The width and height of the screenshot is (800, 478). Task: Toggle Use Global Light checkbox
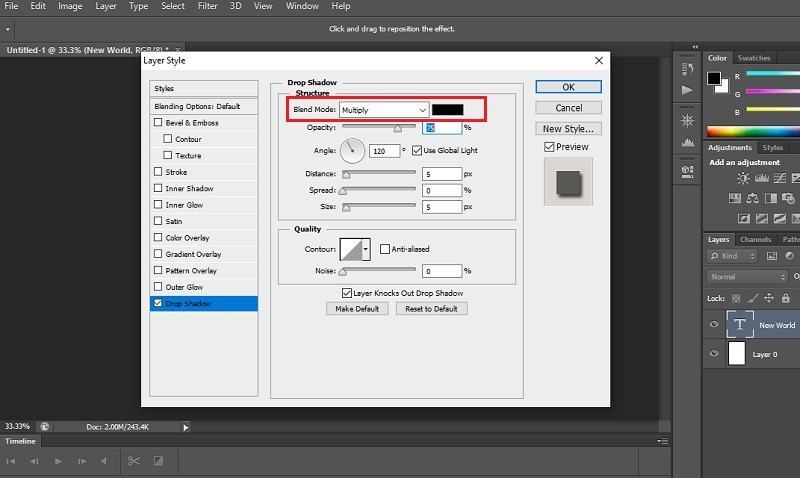(x=417, y=150)
